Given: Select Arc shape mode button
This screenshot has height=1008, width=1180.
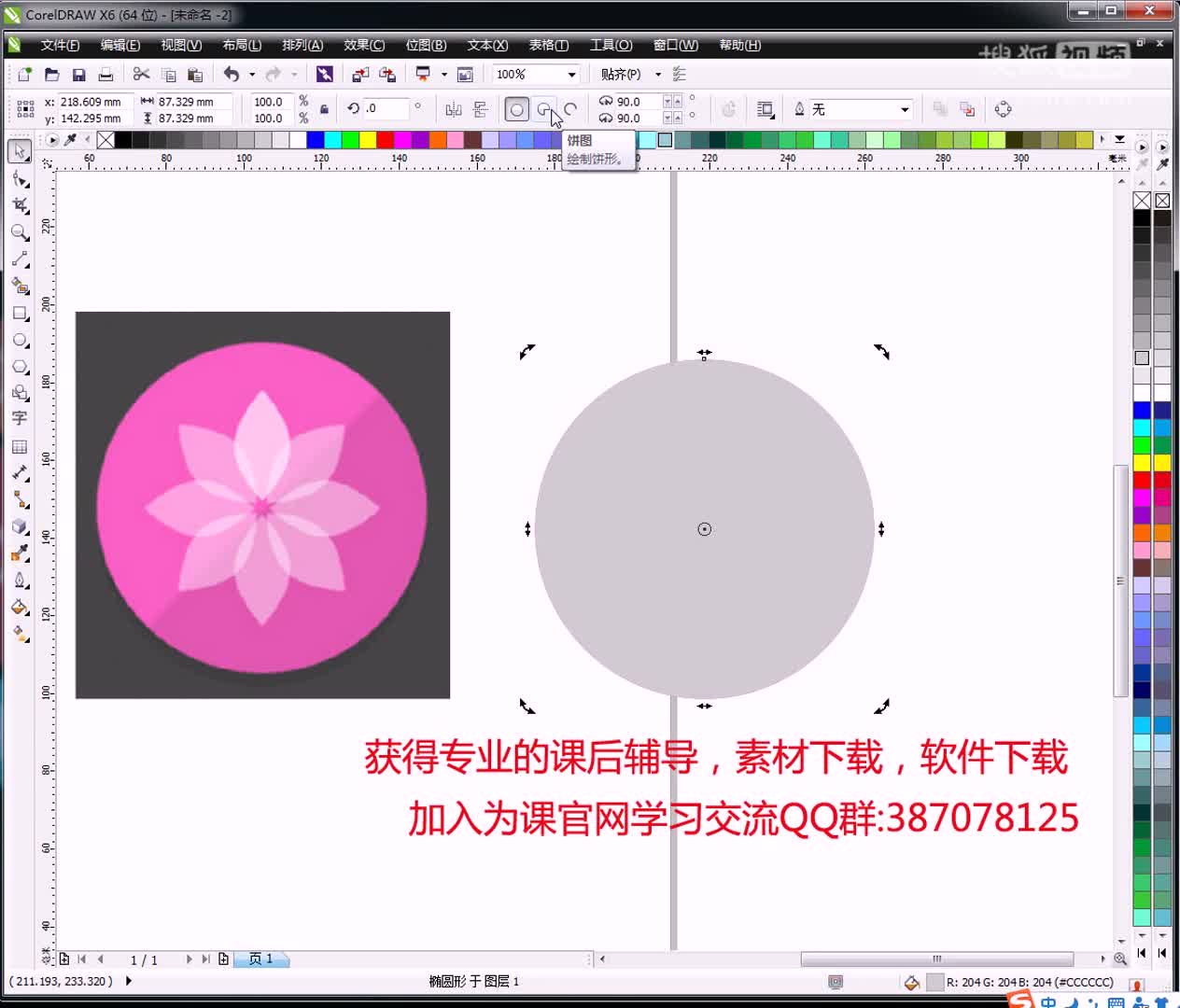Looking at the screenshot, I should coord(570,109).
